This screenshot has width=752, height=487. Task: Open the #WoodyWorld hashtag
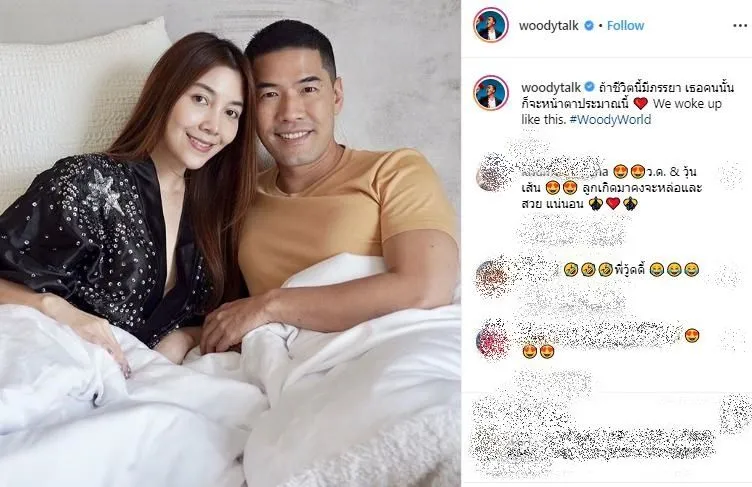pyautogui.click(x=610, y=119)
